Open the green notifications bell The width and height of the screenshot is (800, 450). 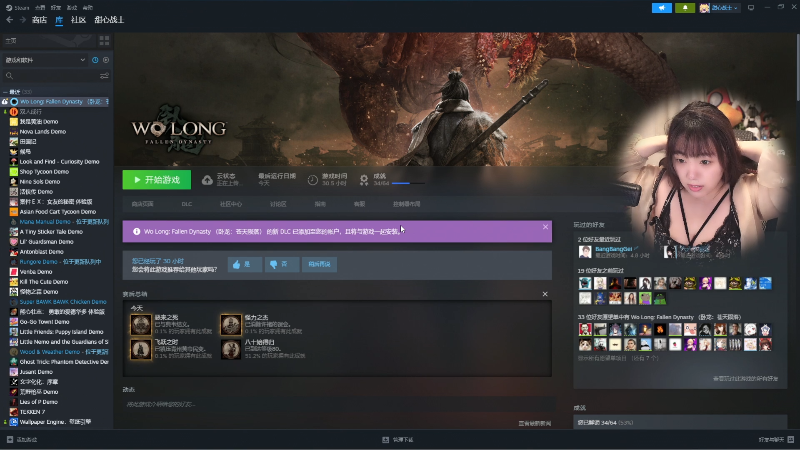[685, 8]
